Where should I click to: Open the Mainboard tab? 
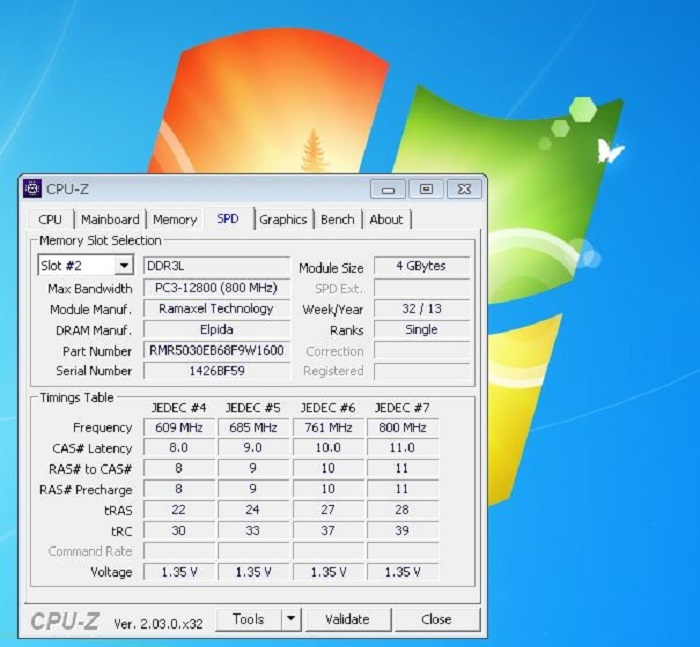(110, 220)
